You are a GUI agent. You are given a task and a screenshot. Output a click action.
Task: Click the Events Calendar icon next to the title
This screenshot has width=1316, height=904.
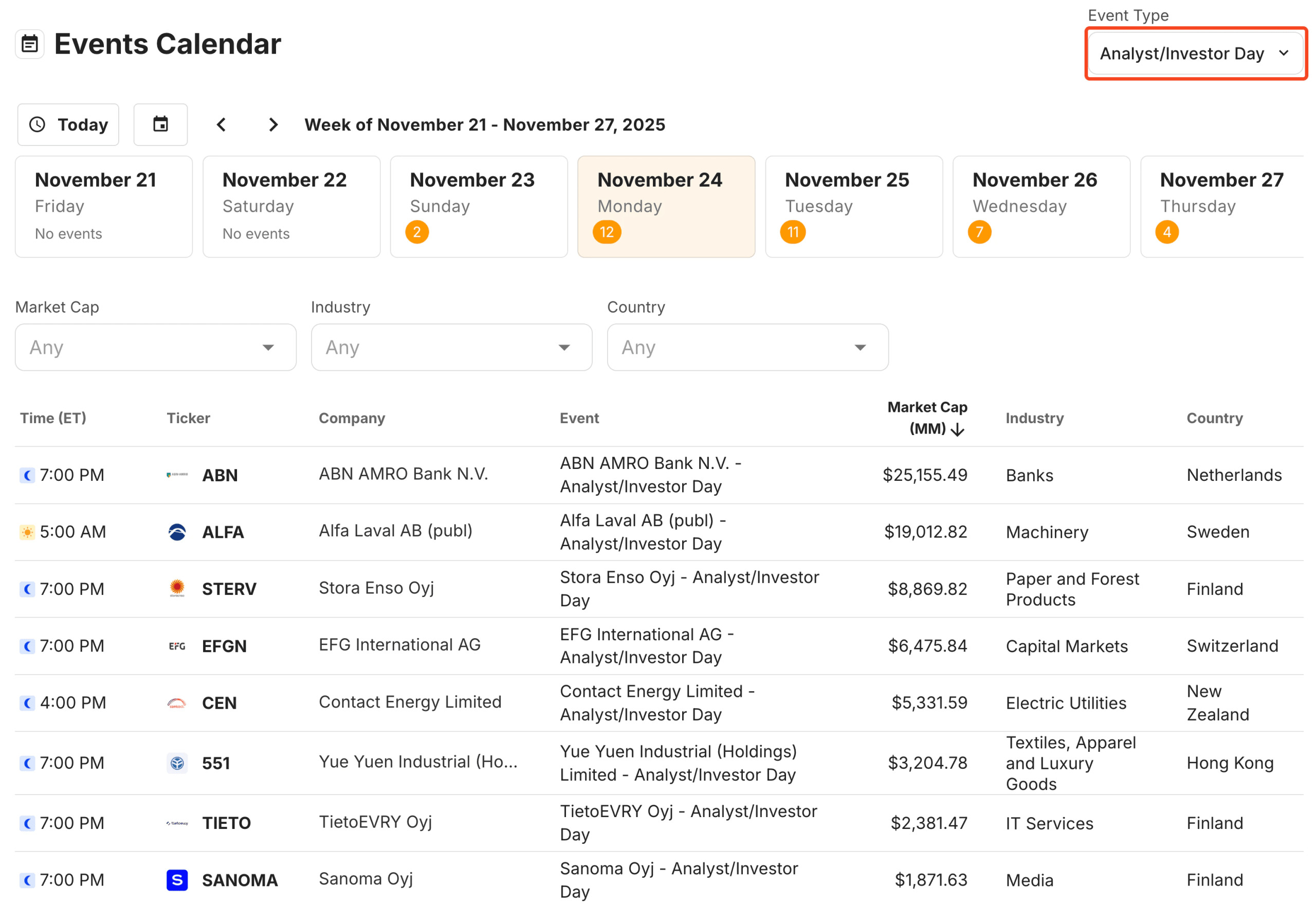click(x=29, y=44)
